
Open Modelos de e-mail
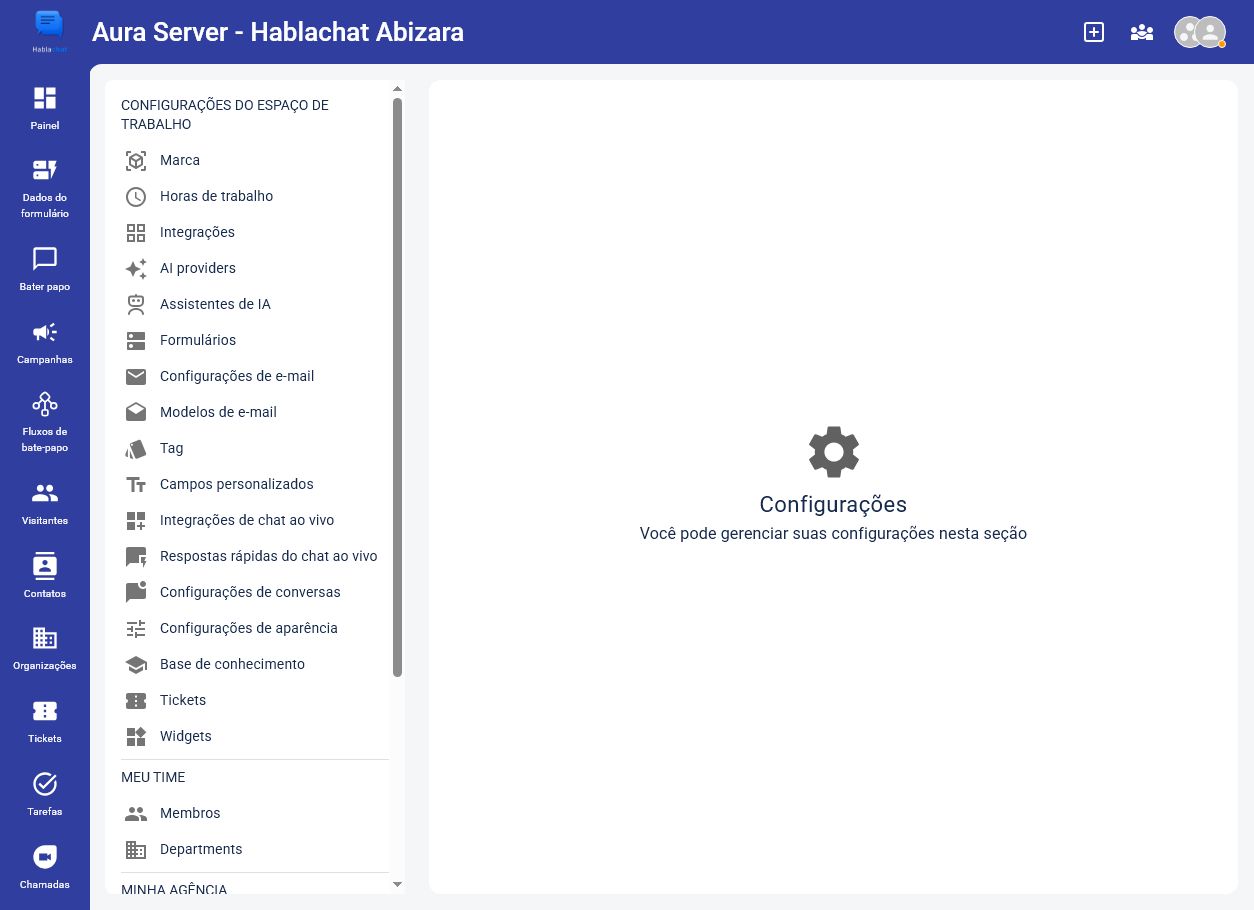click(218, 412)
